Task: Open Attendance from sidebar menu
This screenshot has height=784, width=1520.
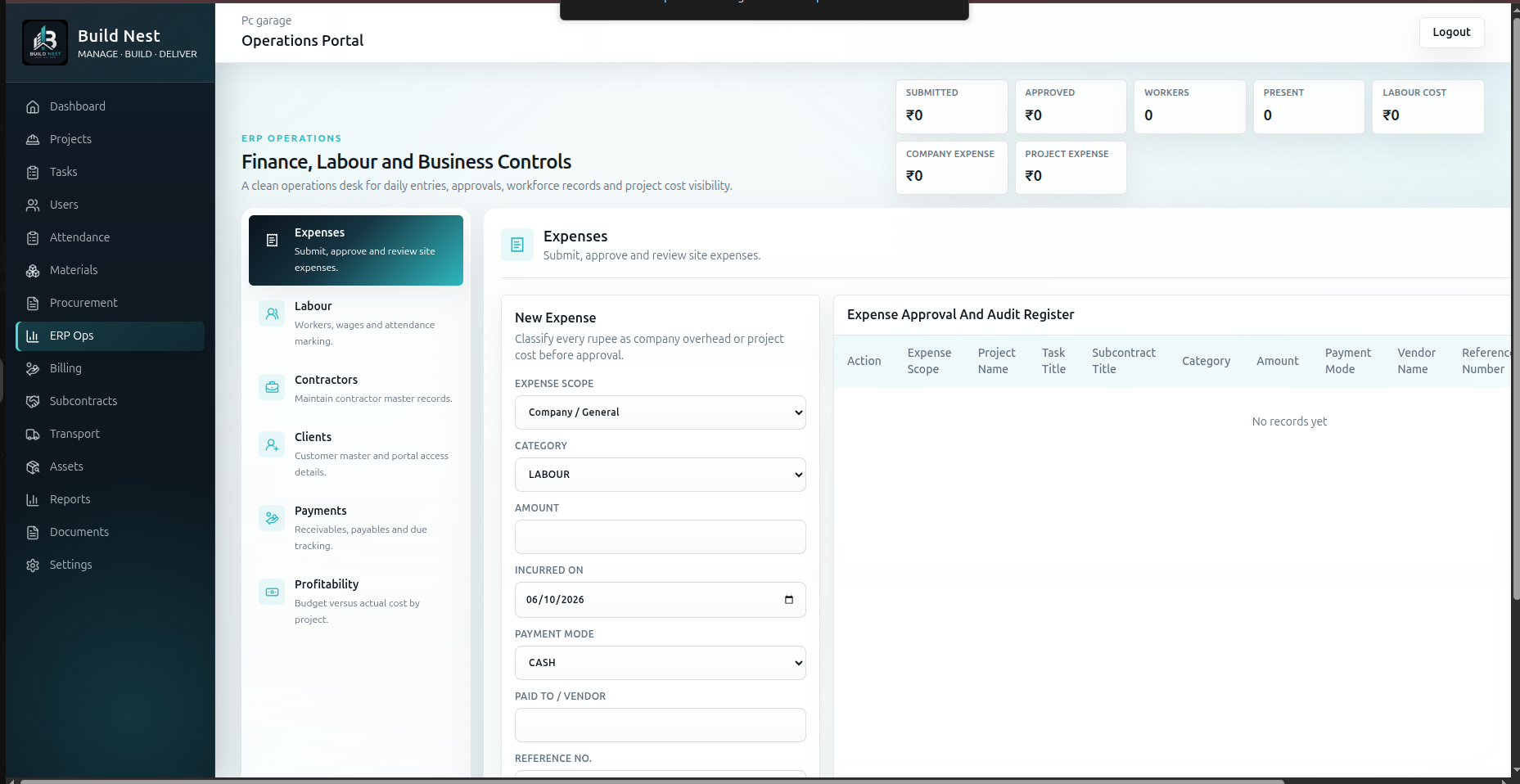Action: coord(110,237)
